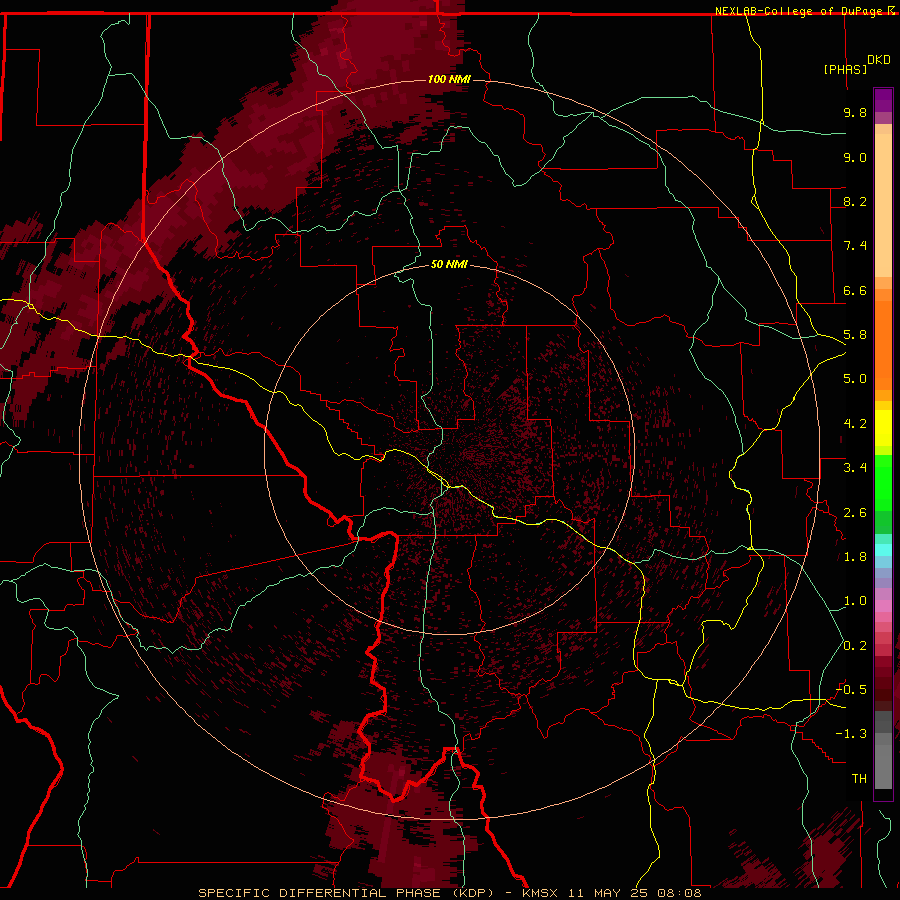The image size is (900, 900).
Task: Click the 3.4 legend value
Action: pos(855,468)
